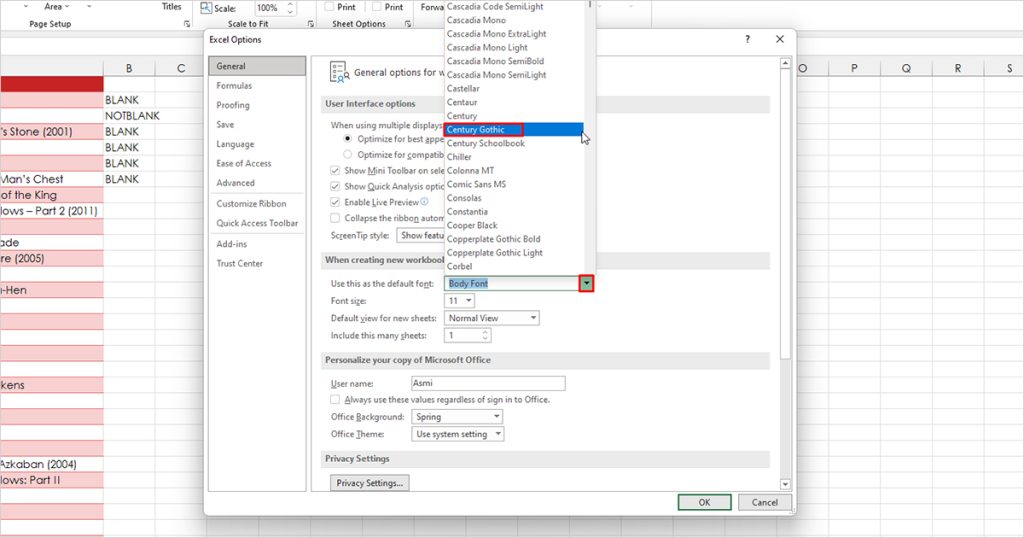This screenshot has width=1024, height=538.
Task: Open the General category in Excel Options
Action: coord(257,66)
